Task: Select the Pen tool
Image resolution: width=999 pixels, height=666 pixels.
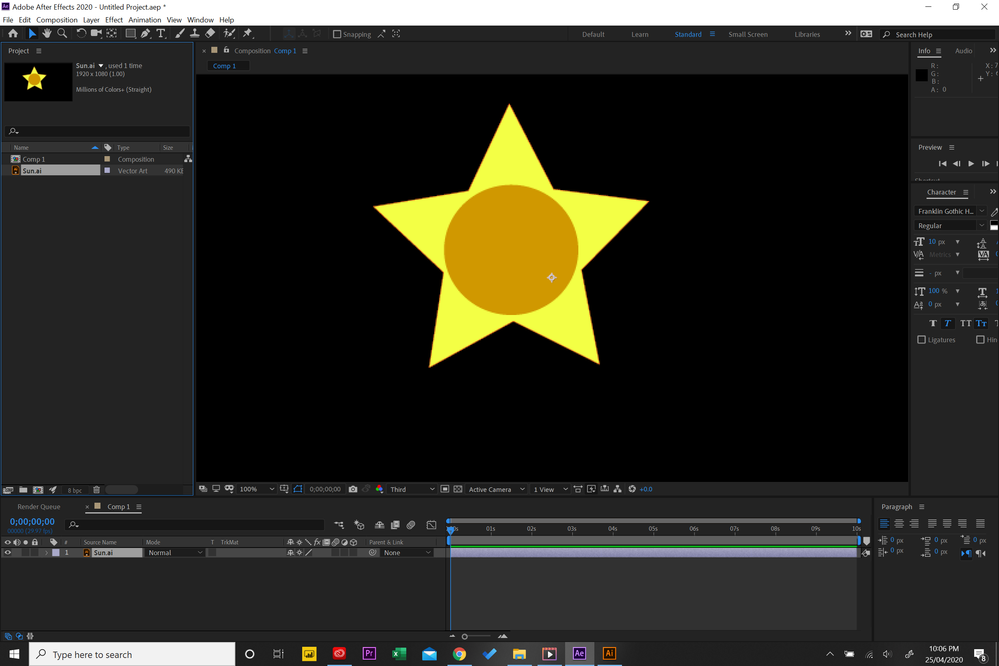Action: pos(145,33)
